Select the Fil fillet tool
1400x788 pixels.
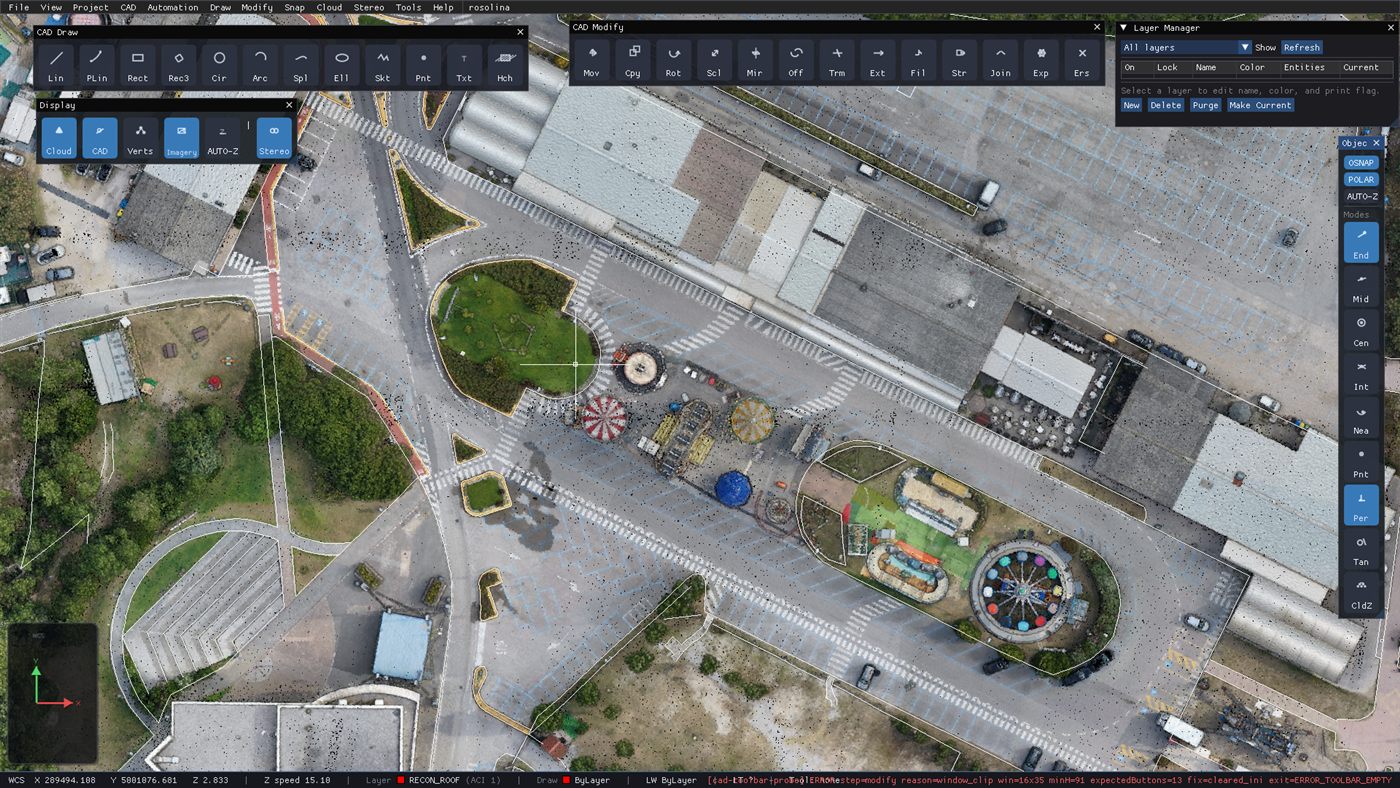tap(919, 60)
